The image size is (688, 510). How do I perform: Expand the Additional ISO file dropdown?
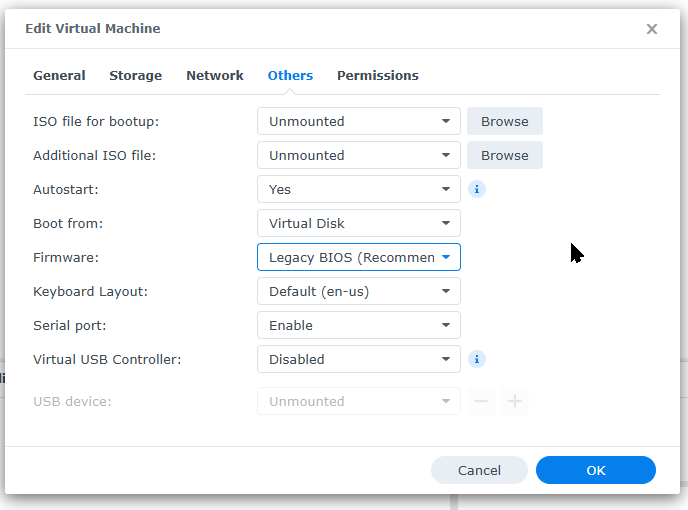click(x=358, y=155)
